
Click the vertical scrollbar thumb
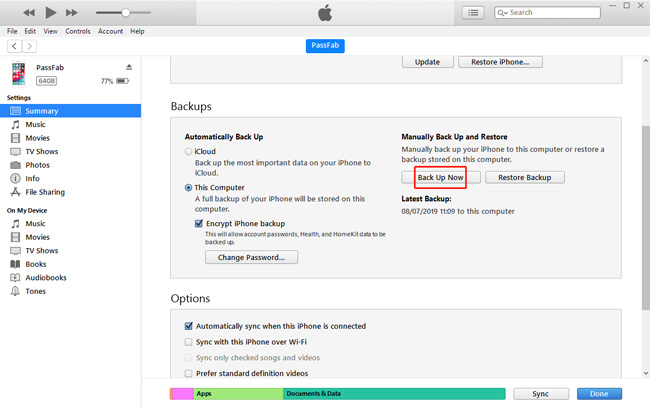(645, 218)
